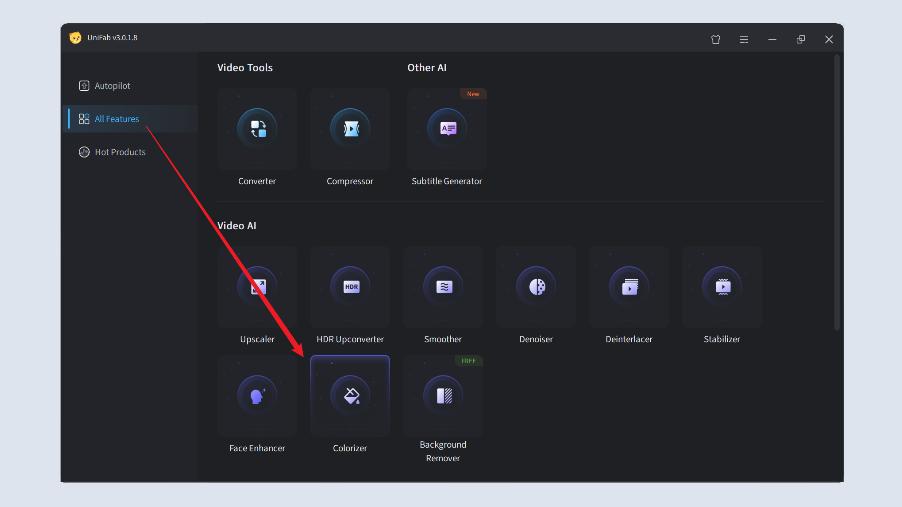Open the skin/theme shirt icon
The width and height of the screenshot is (902, 507).
click(716, 39)
